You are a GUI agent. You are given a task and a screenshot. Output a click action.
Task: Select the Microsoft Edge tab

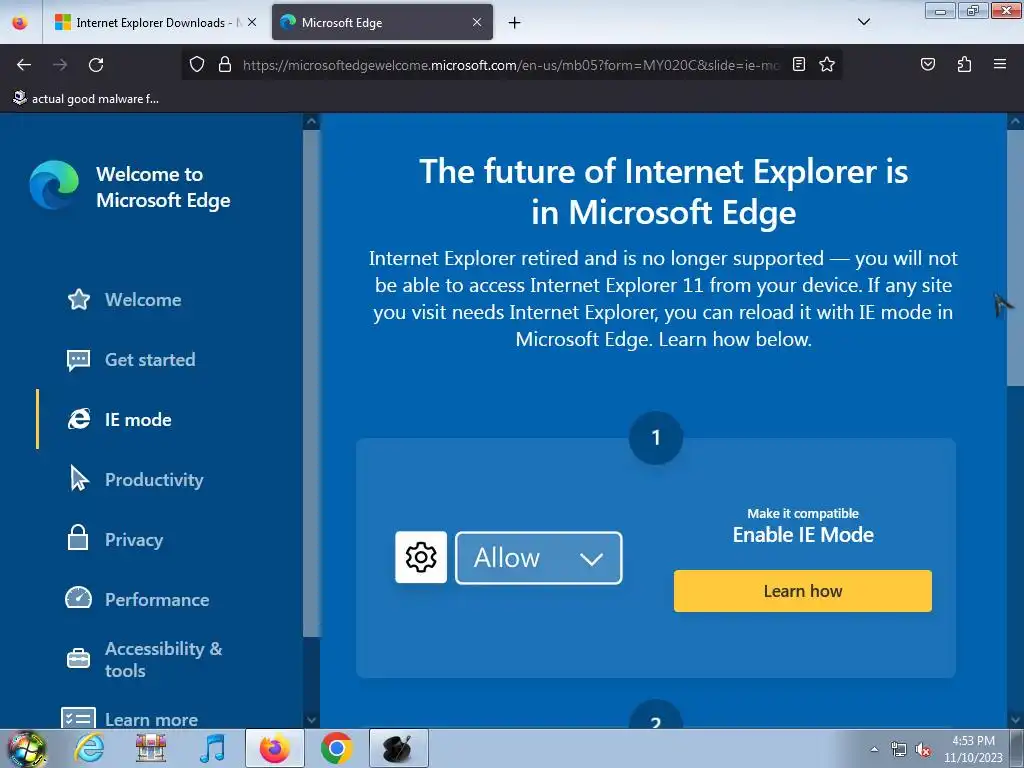pos(382,22)
